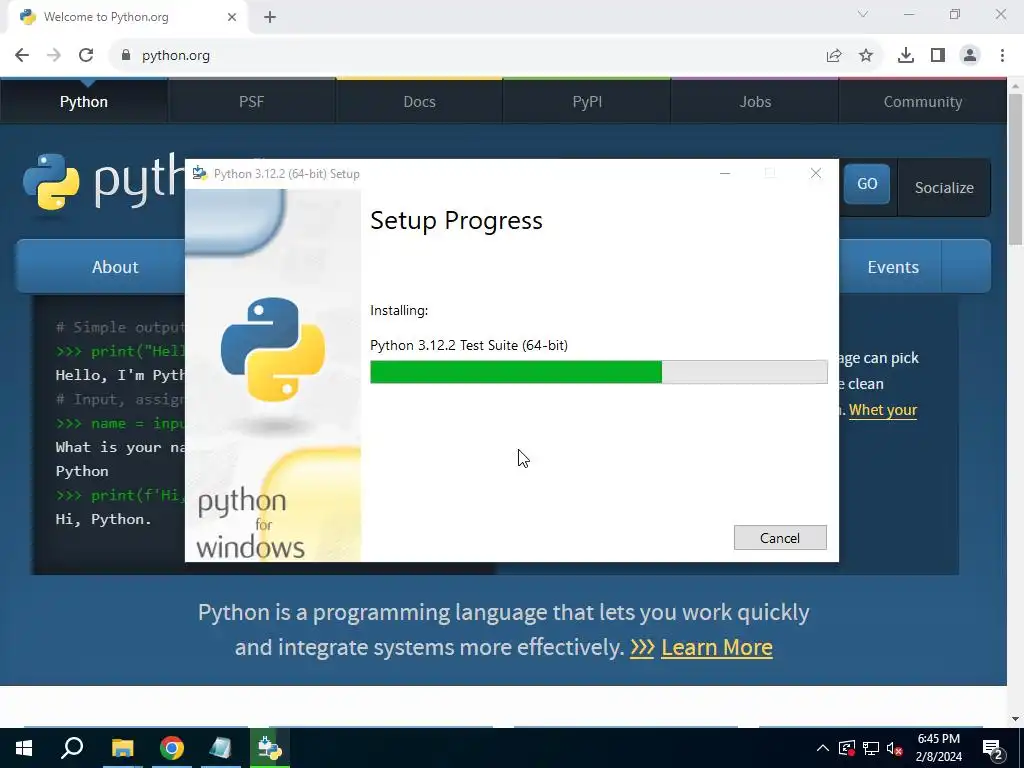Toggle the browser side panel icon

click(x=938, y=56)
